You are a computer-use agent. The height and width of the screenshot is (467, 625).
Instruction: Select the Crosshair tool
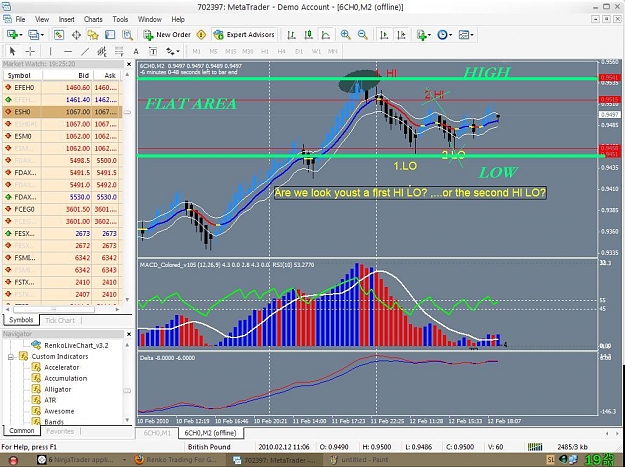[30, 51]
